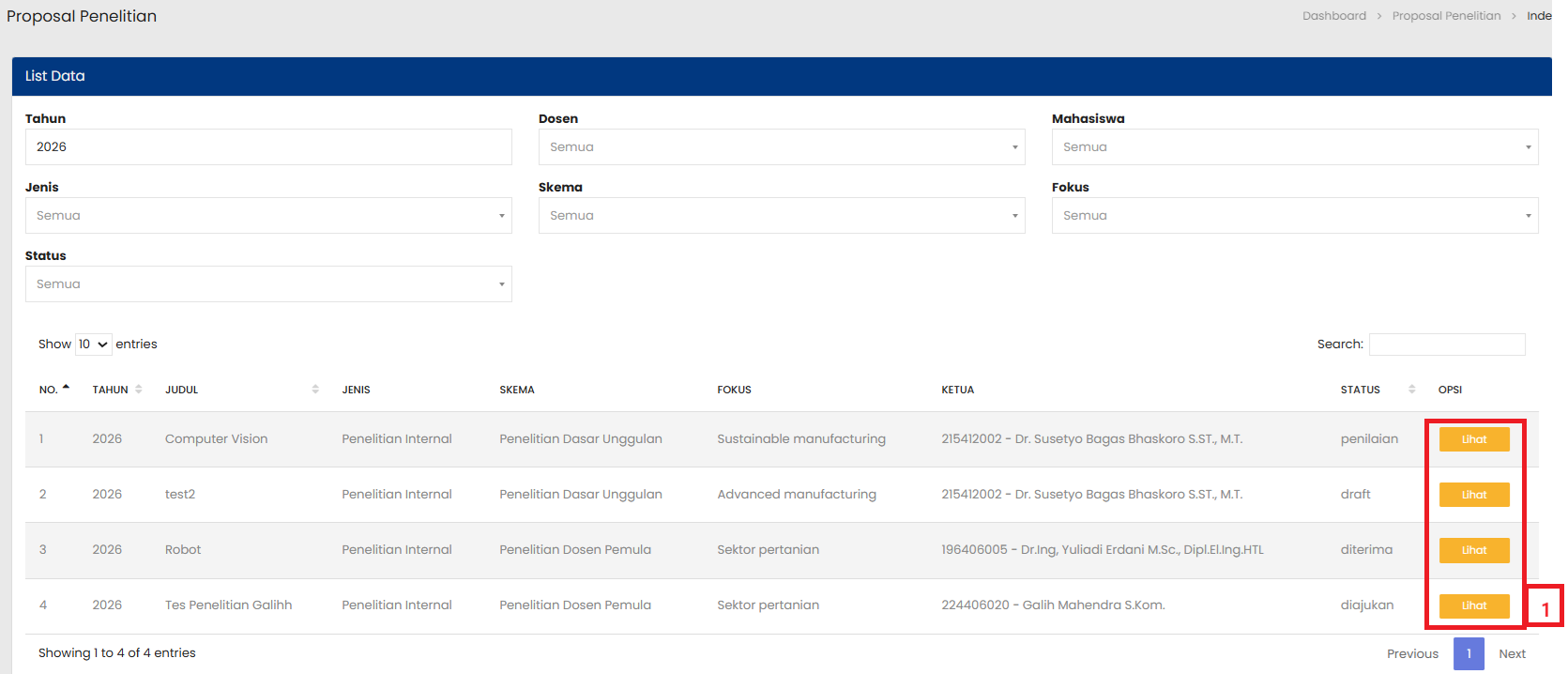
Task: Sort table by the TAHUN column
Action: (138, 390)
